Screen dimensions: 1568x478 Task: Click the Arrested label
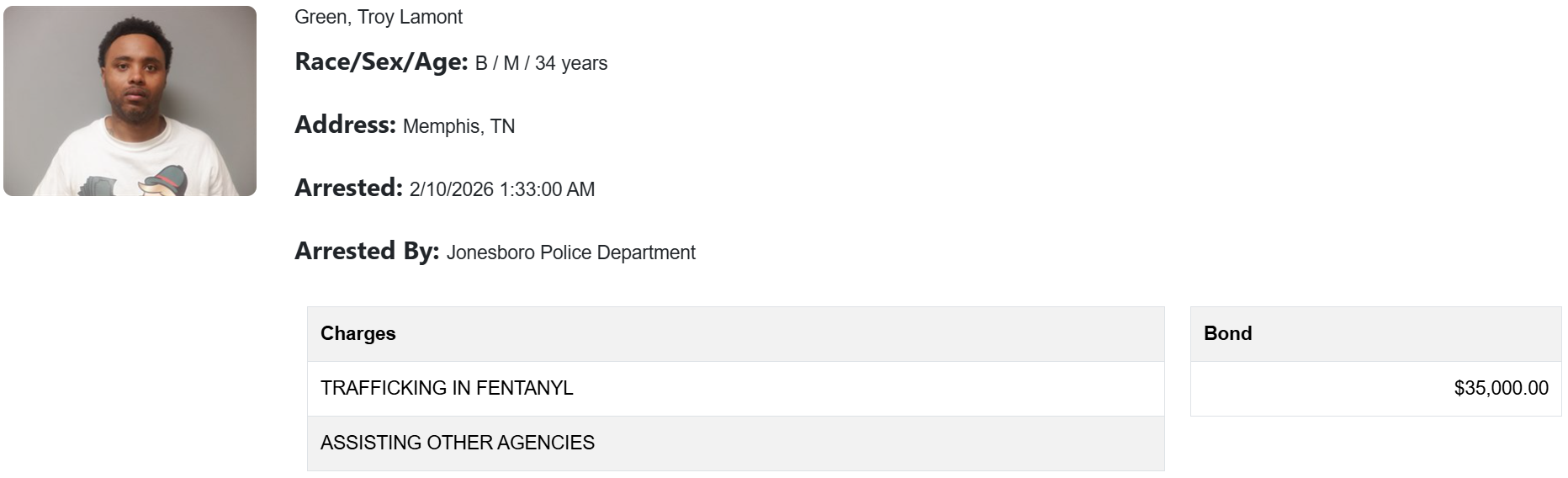pos(348,189)
